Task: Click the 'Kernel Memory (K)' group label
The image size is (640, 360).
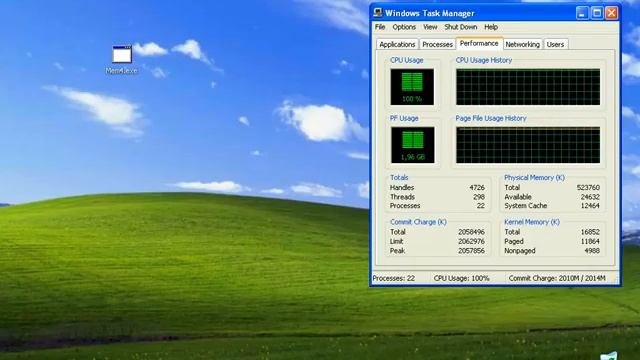Action: click(x=531, y=222)
